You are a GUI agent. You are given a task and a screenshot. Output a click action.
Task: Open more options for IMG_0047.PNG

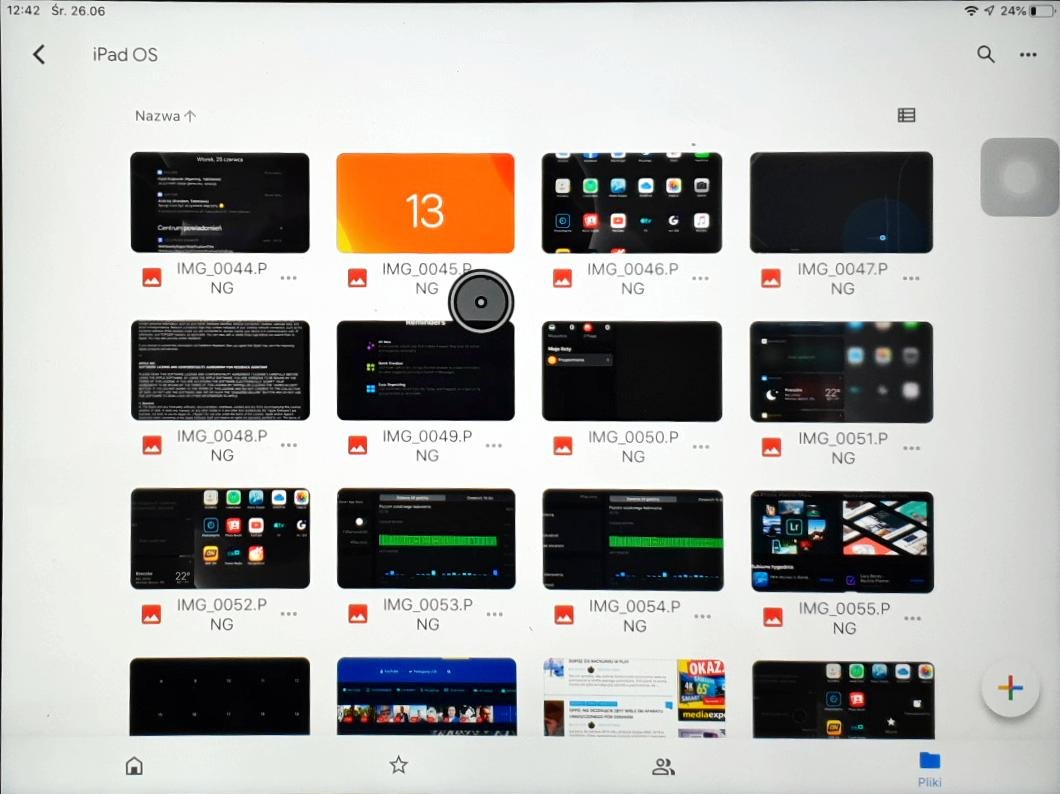(911, 278)
